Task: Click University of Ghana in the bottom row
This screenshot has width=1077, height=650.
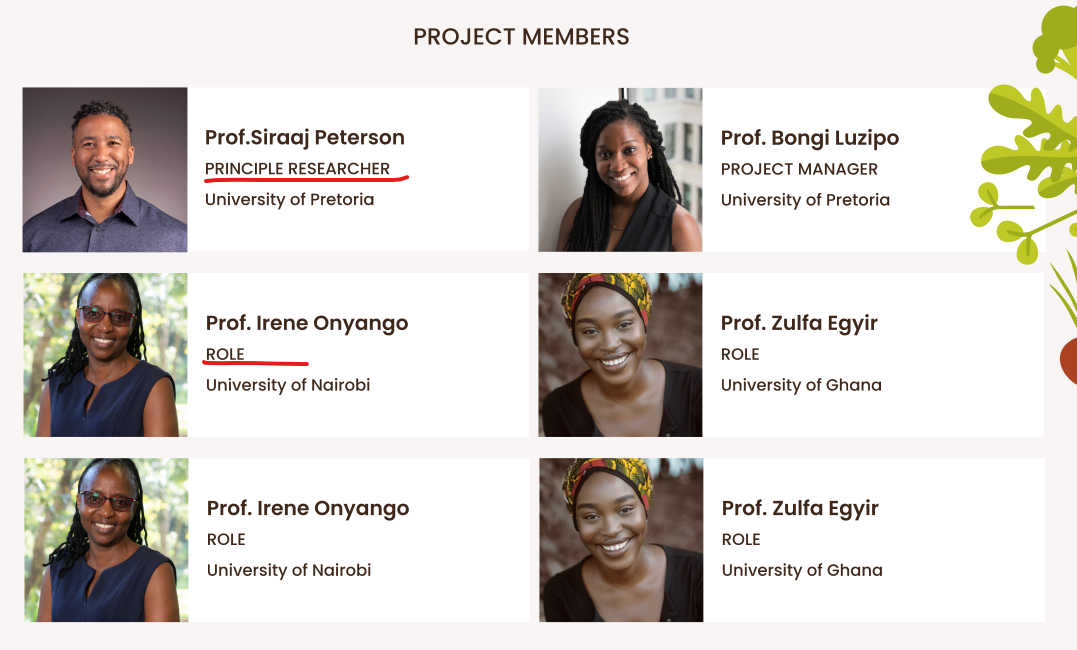Action: (802, 570)
